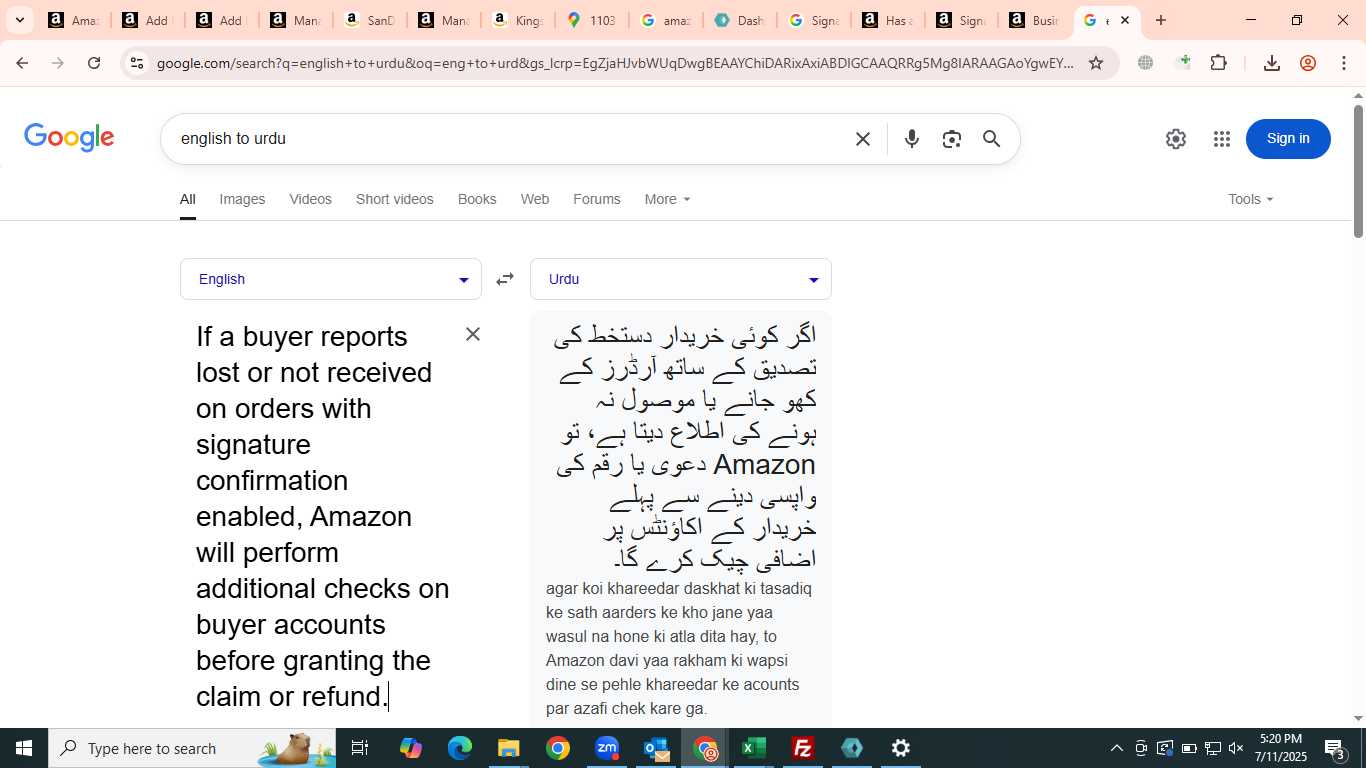Go back to the previous page
This screenshot has width=1366, height=768.
[x=22, y=63]
